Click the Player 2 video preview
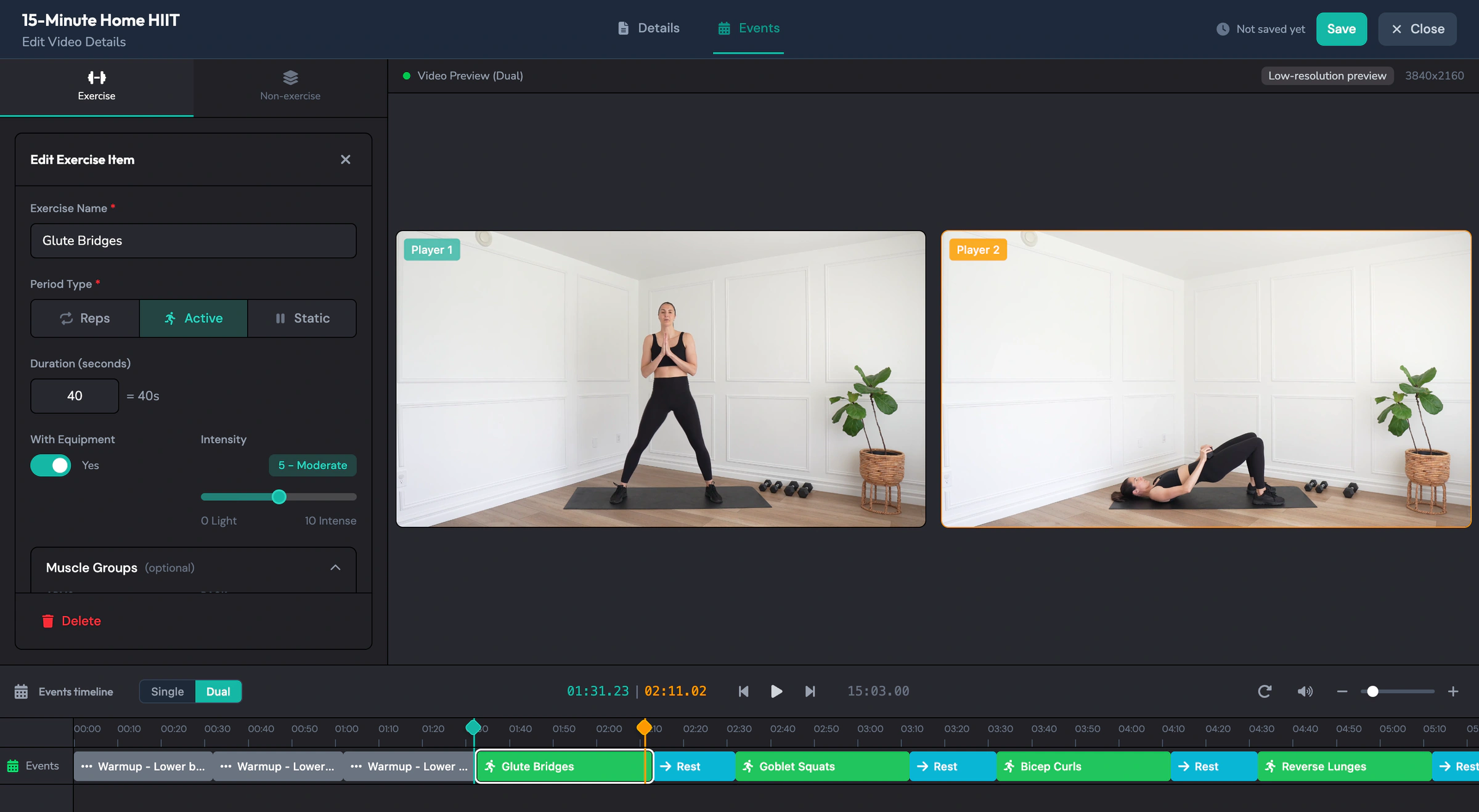 [1206, 379]
